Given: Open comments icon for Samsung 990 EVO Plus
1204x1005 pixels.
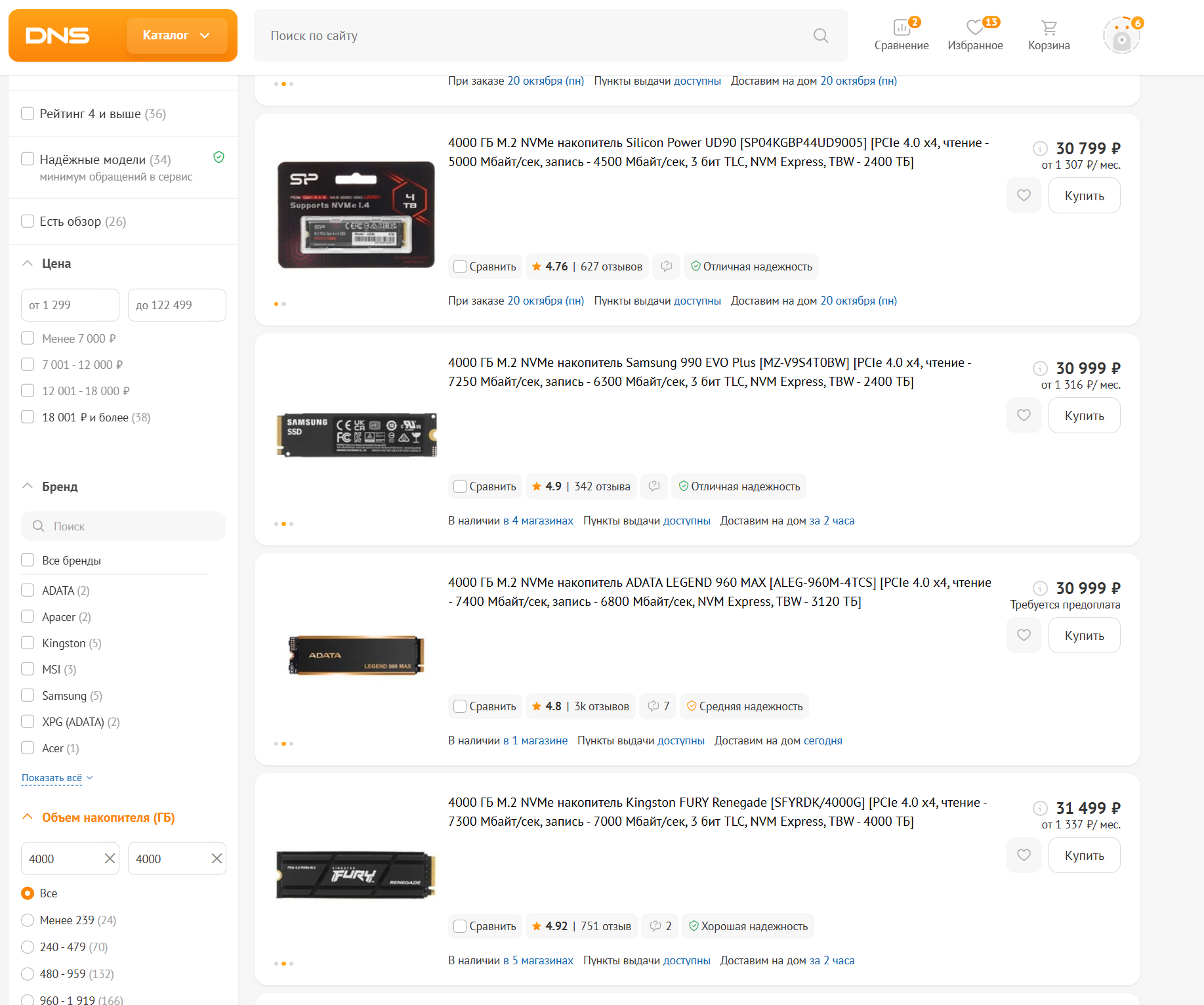Looking at the screenshot, I should tap(654, 486).
